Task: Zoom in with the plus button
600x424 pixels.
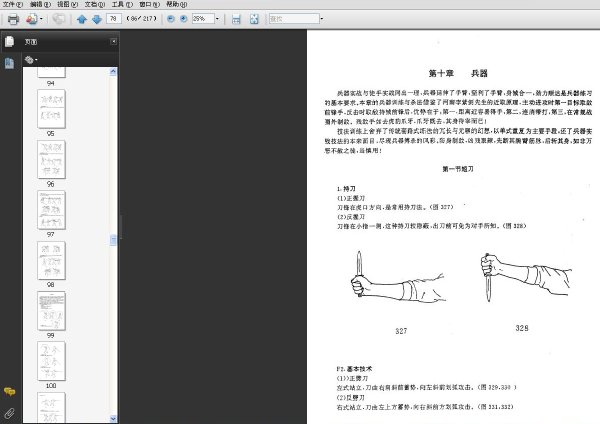Action: tap(184, 18)
